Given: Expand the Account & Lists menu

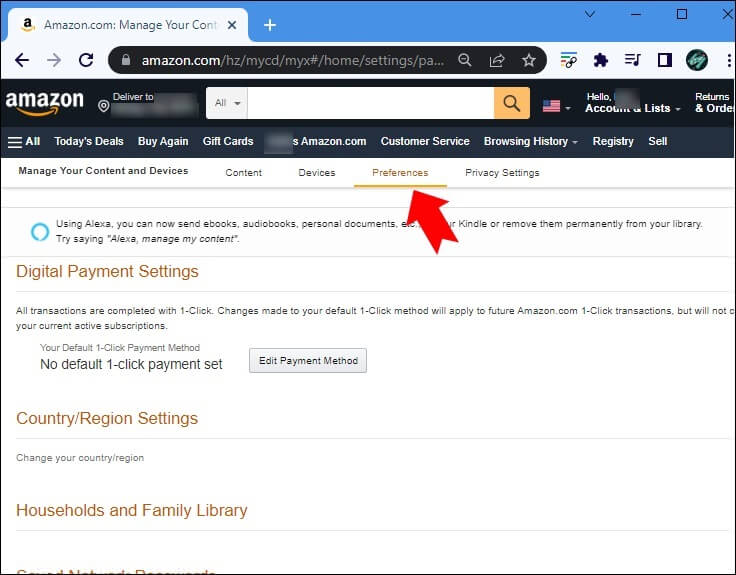Looking at the screenshot, I should click(x=632, y=103).
